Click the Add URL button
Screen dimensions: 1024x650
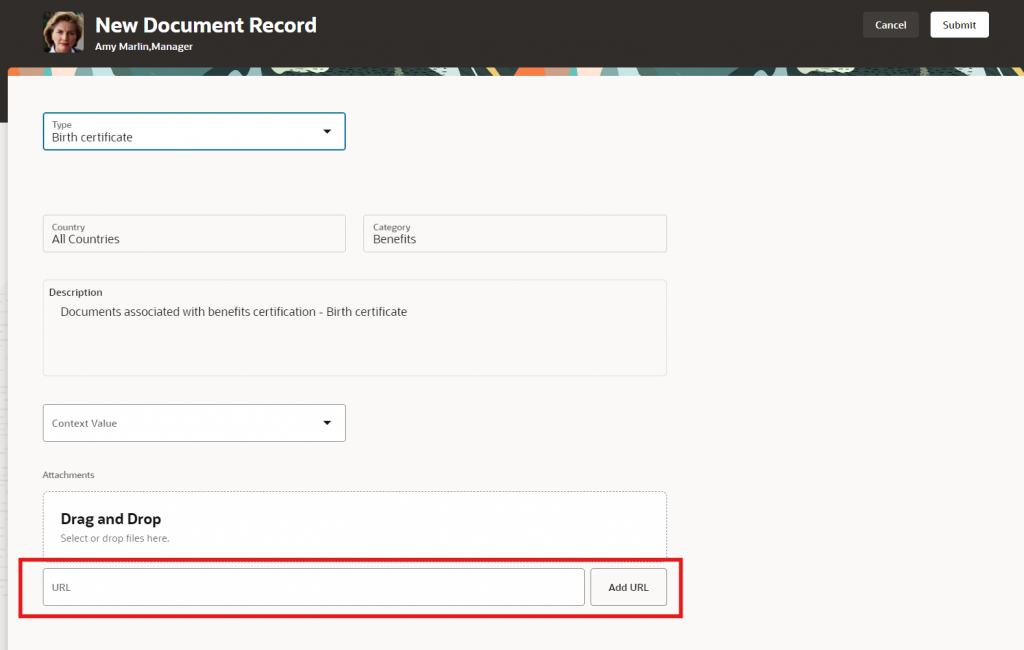click(x=628, y=587)
